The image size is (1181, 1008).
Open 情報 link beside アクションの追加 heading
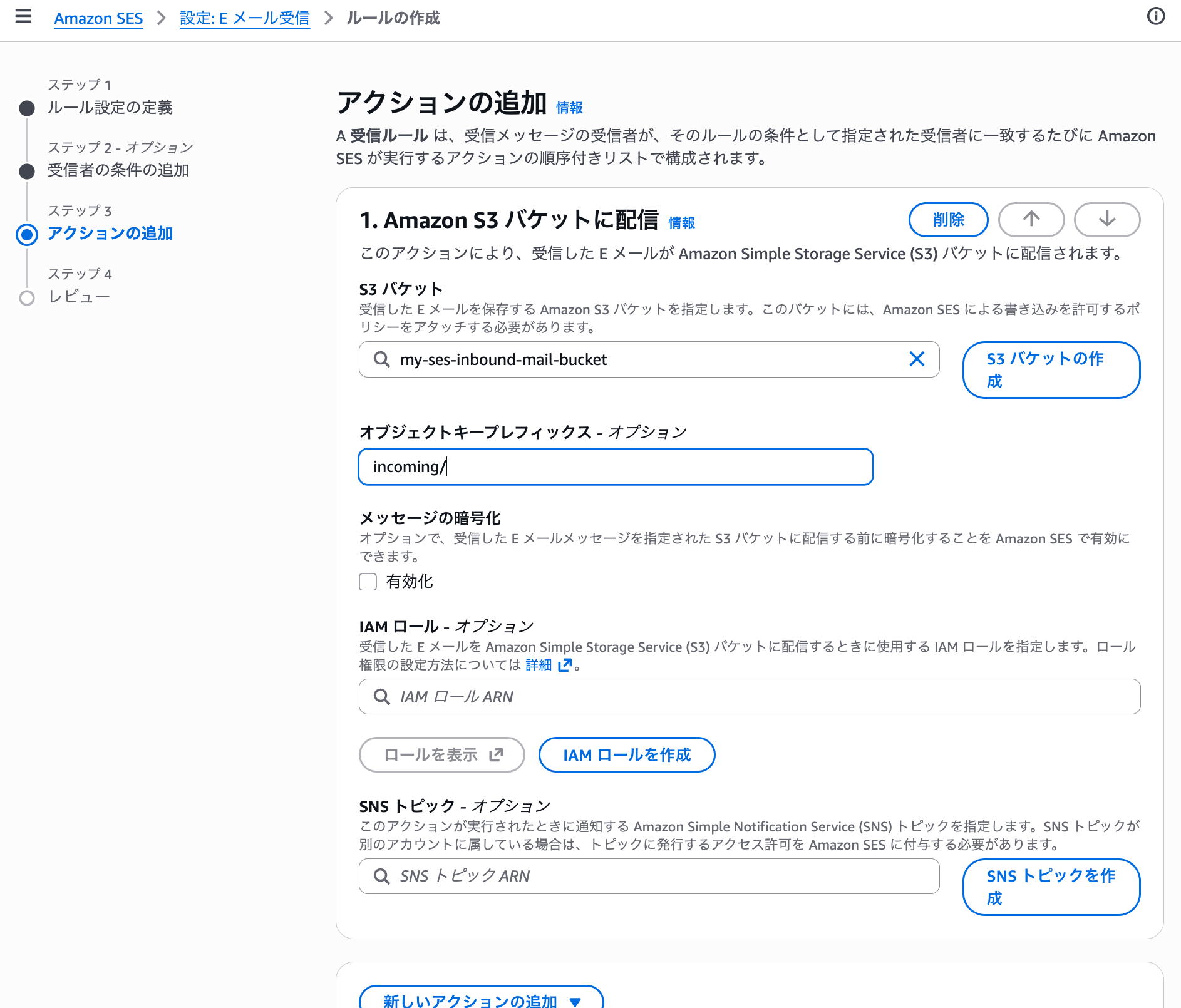click(x=569, y=108)
